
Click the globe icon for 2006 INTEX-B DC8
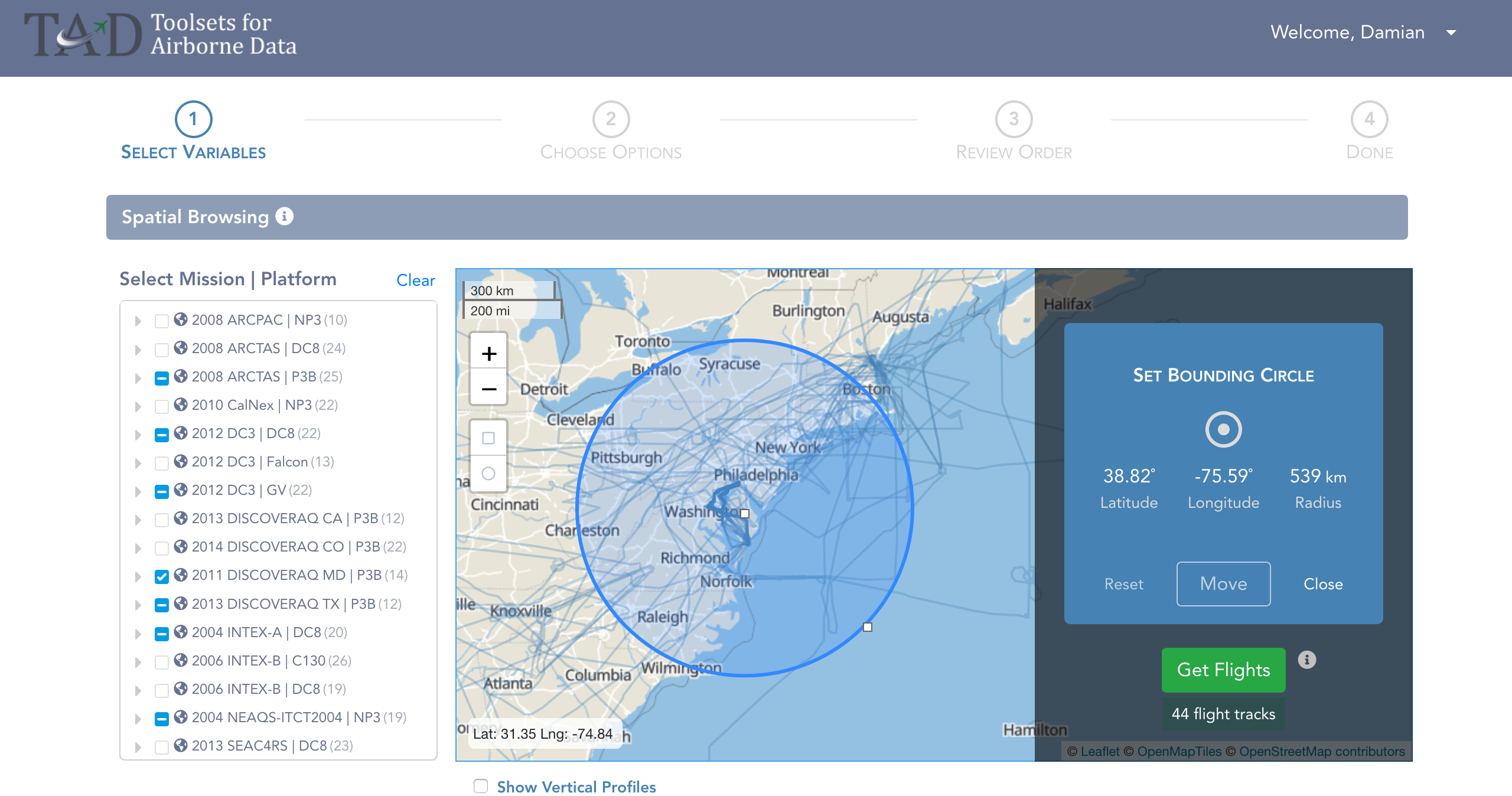pyautogui.click(x=181, y=689)
